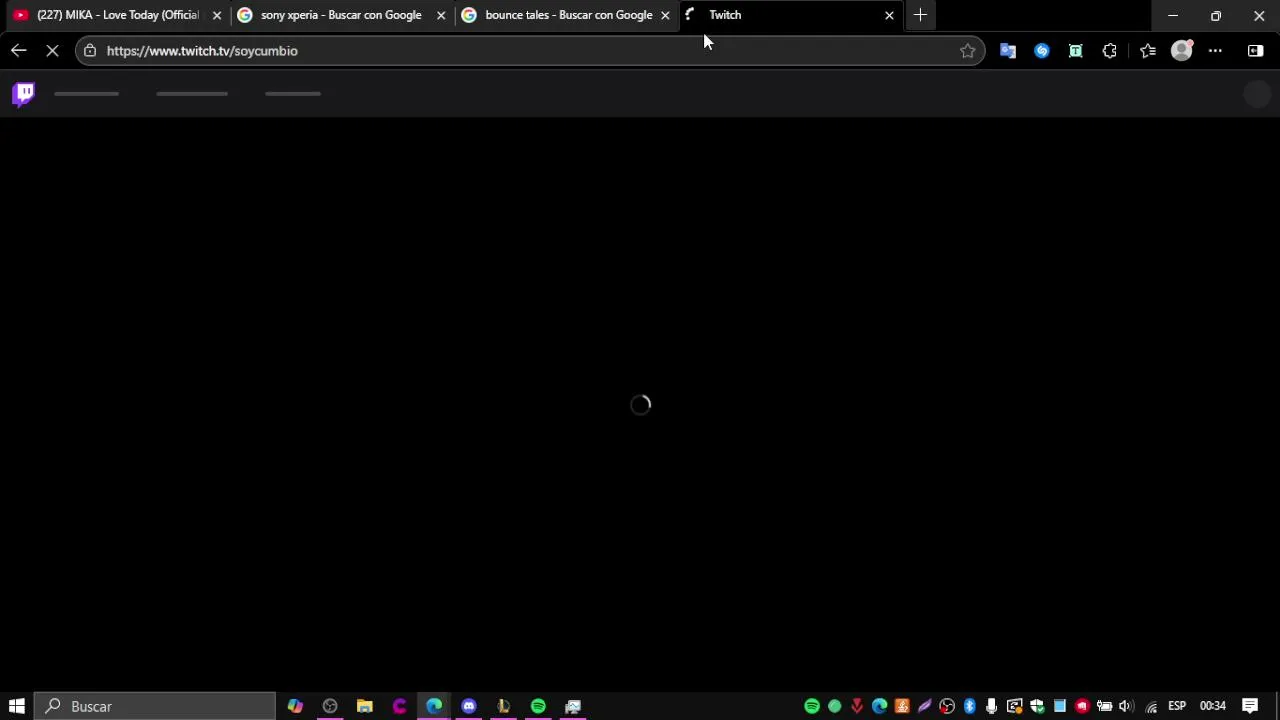This screenshot has height=720, width=1280.
Task: Open the green T text extension
Action: coord(1076,51)
